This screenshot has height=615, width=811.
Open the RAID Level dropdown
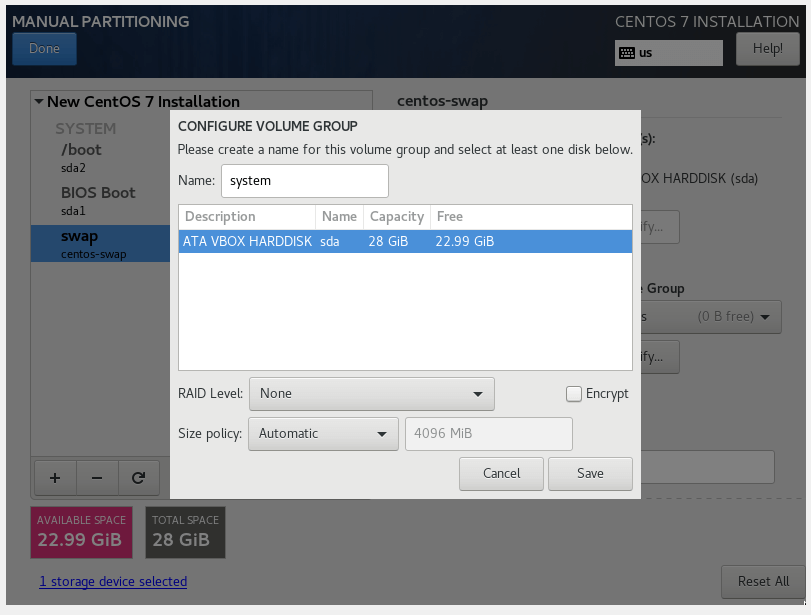(371, 394)
